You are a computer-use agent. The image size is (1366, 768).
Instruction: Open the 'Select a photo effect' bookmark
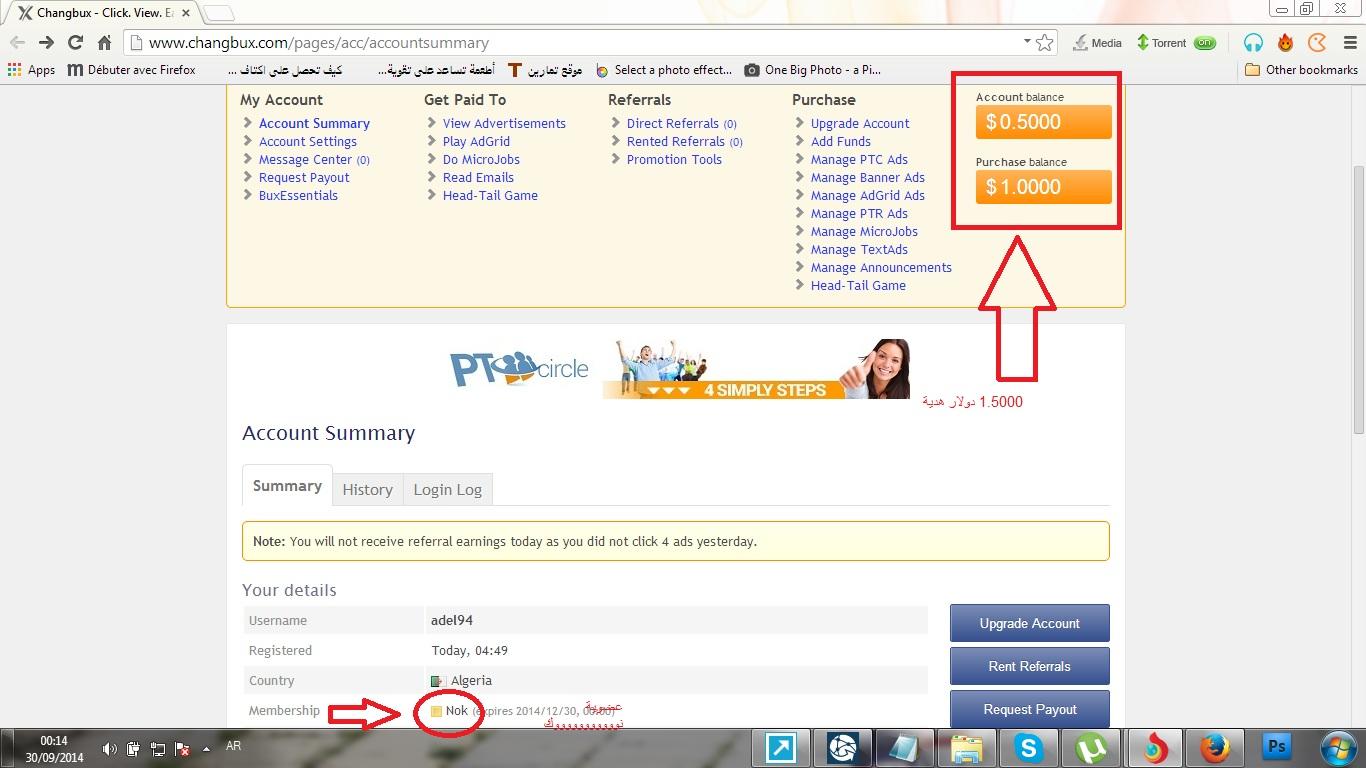664,70
